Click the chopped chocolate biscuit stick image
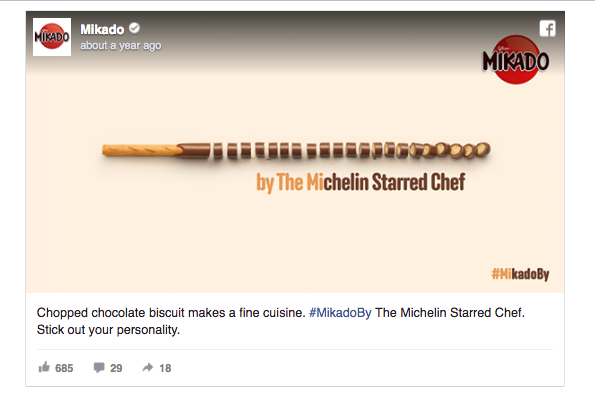This screenshot has width=595, height=395. (x=296, y=150)
